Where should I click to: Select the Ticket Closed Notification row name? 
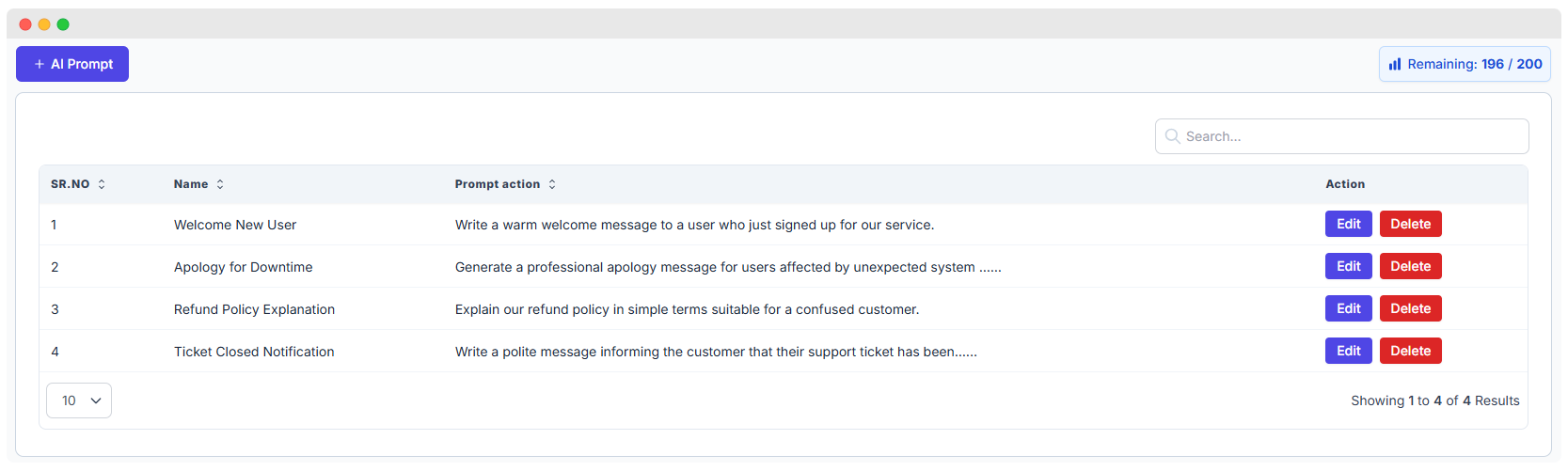(254, 352)
